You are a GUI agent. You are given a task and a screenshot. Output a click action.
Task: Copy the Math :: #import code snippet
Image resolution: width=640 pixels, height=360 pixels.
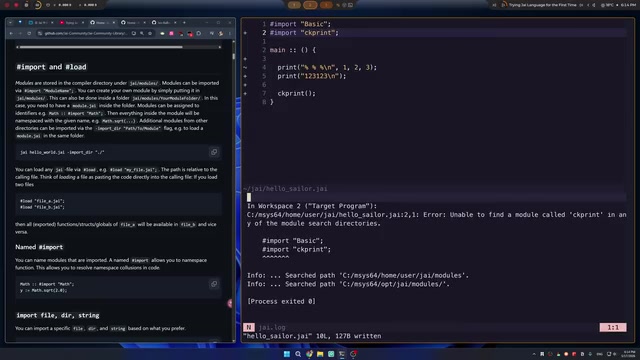214,284
